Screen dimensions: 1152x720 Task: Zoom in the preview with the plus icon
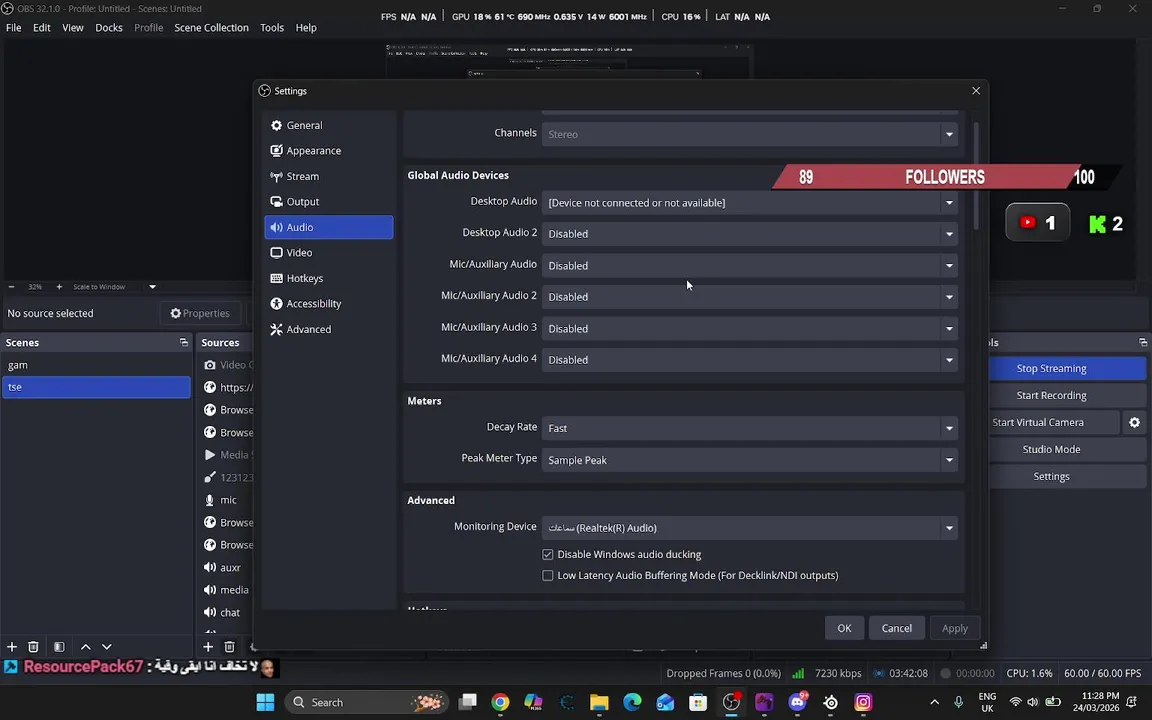pyautogui.click(x=59, y=287)
